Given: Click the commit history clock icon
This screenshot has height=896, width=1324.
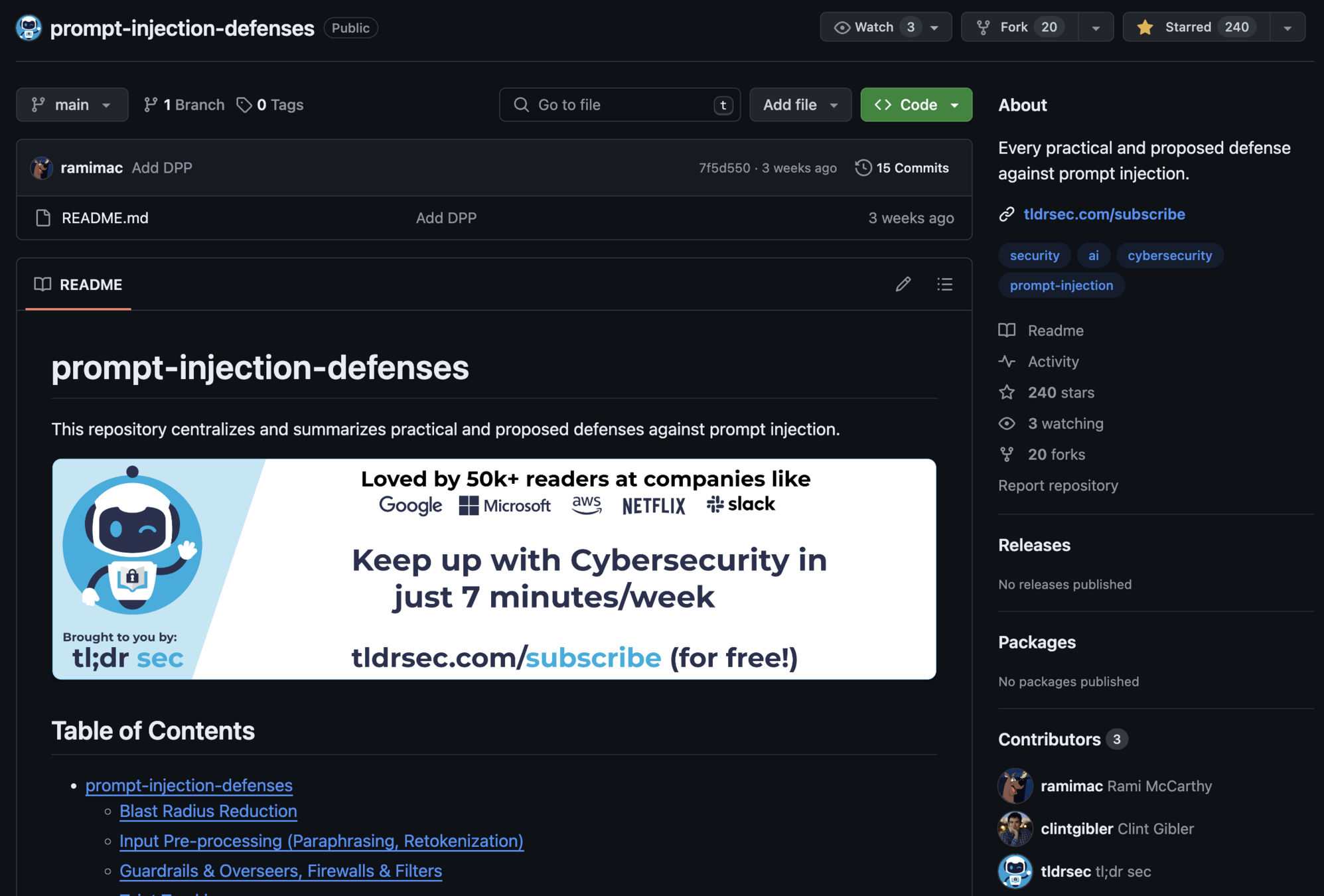Looking at the screenshot, I should 863,167.
